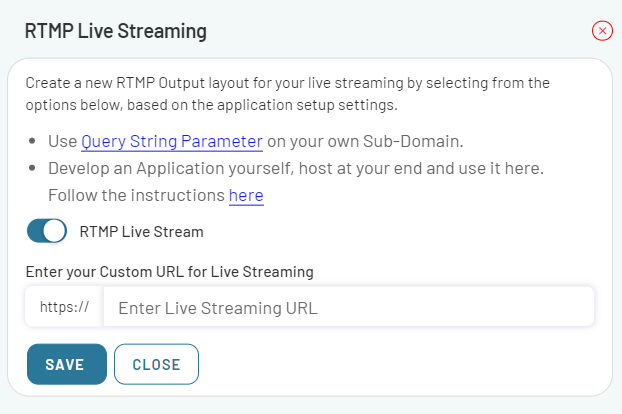This screenshot has height=414, width=622.
Task: Click the 'RTMP Live Stream' toggle label
Action: coord(141,232)
